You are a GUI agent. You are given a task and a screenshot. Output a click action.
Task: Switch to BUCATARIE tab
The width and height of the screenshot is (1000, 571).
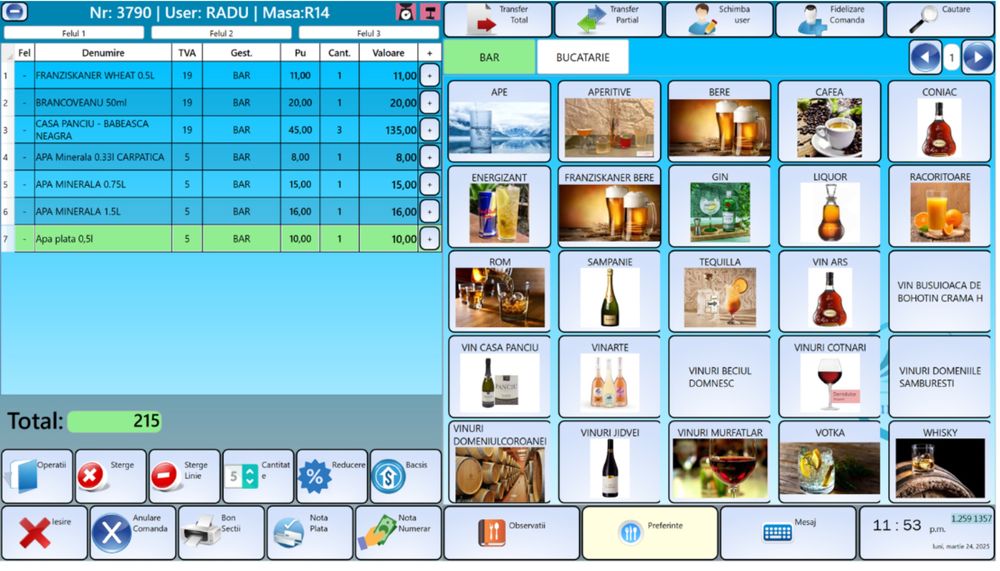582,57
